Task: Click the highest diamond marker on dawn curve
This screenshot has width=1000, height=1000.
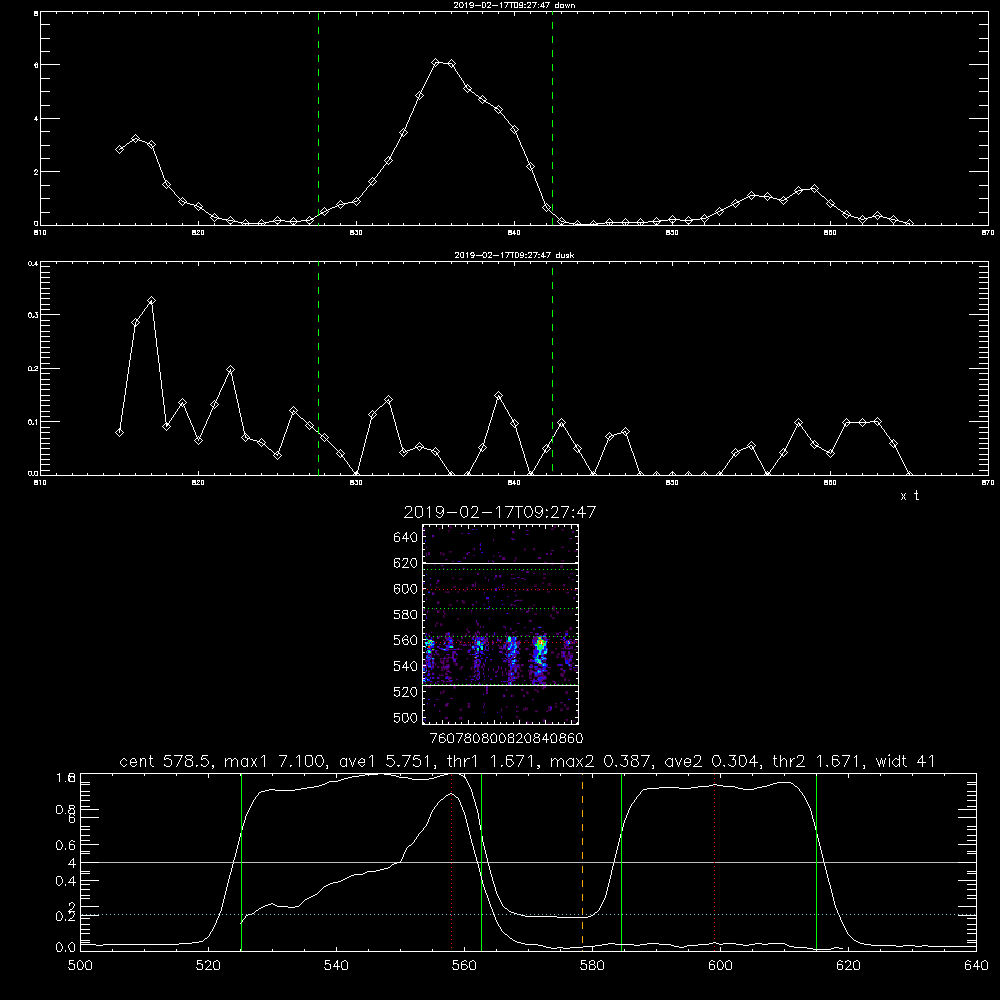Action: pyautogui.click(x=436, y=62)
